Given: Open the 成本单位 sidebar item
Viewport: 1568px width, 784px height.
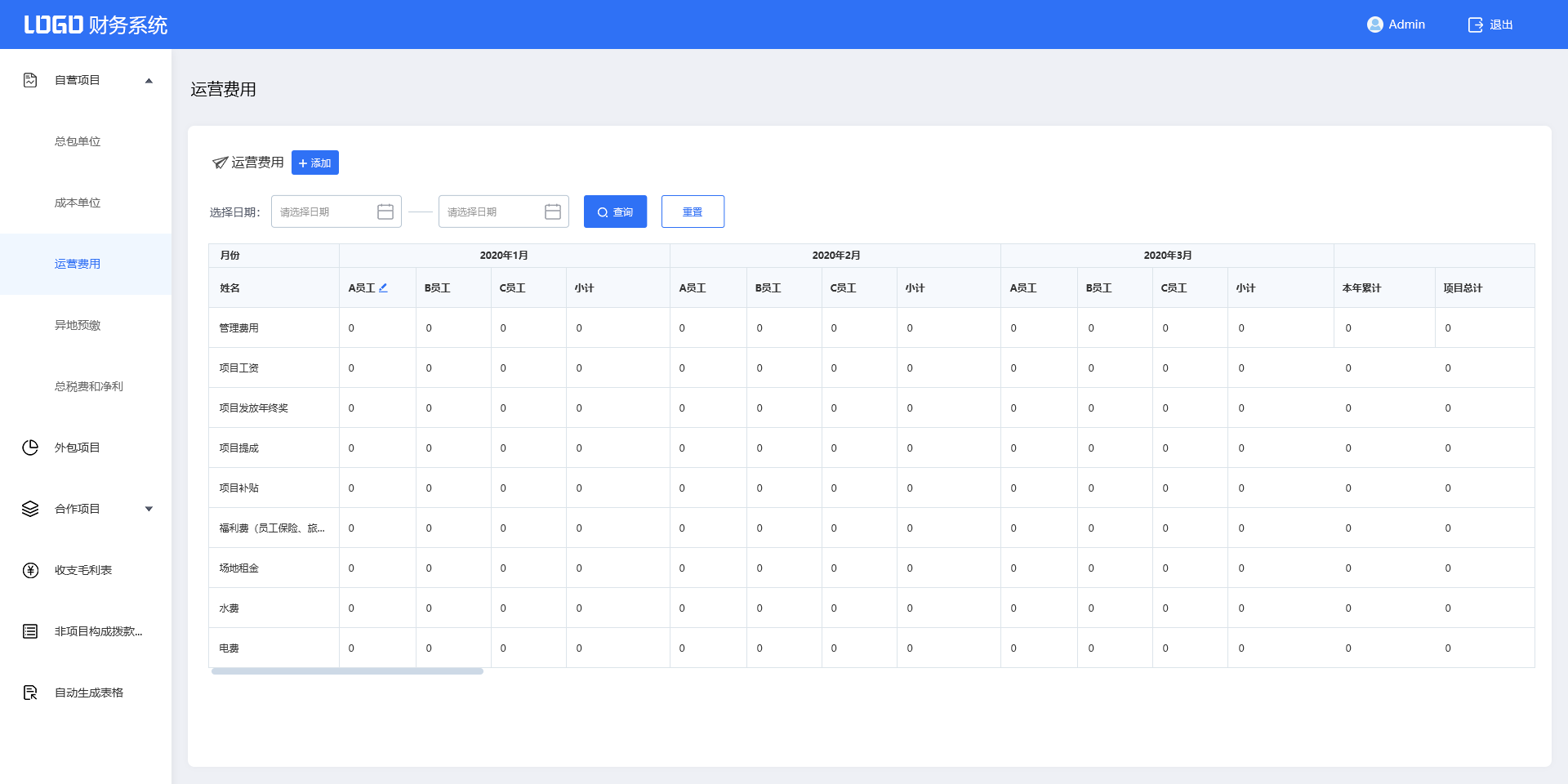Looking at the screenshot, I should (x=78, y=203).
